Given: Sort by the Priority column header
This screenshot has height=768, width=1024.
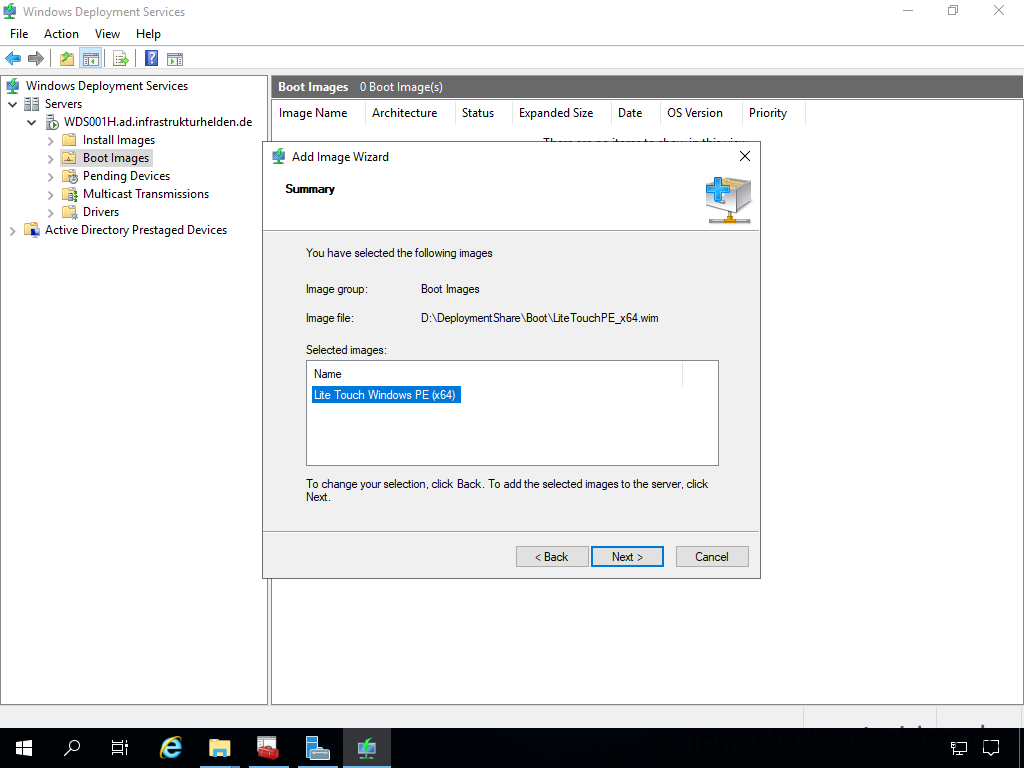Looking at the screenshot, I should pos(774,113).
